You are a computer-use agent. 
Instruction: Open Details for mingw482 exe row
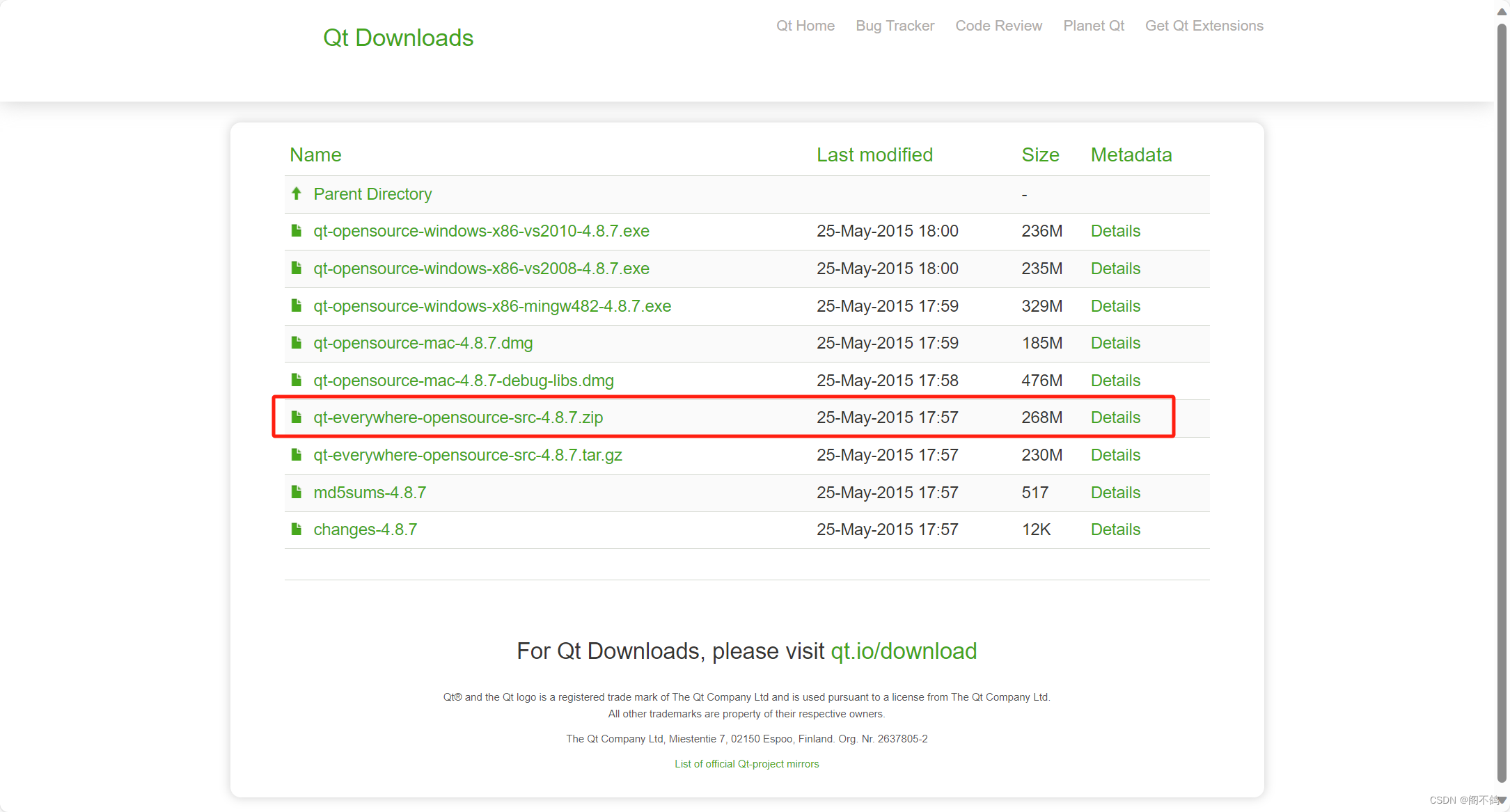[x=1115, y=306]
